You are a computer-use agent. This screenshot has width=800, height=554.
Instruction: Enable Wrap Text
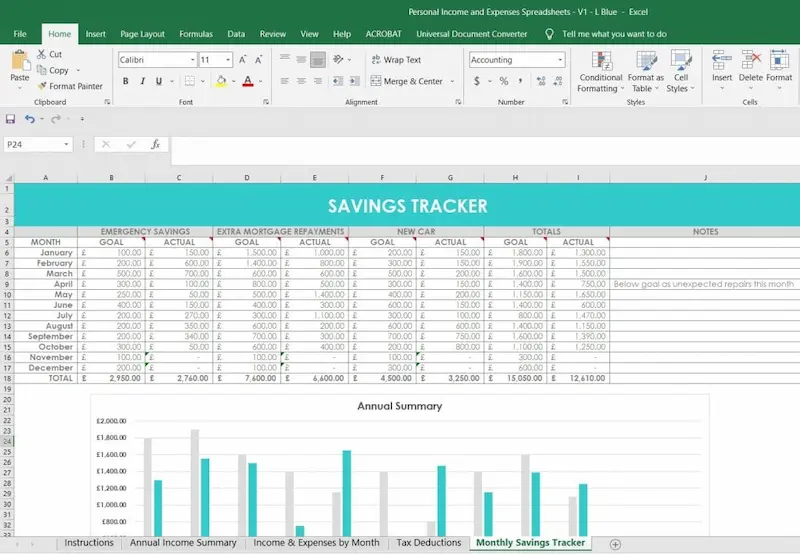tap(396, 60)
